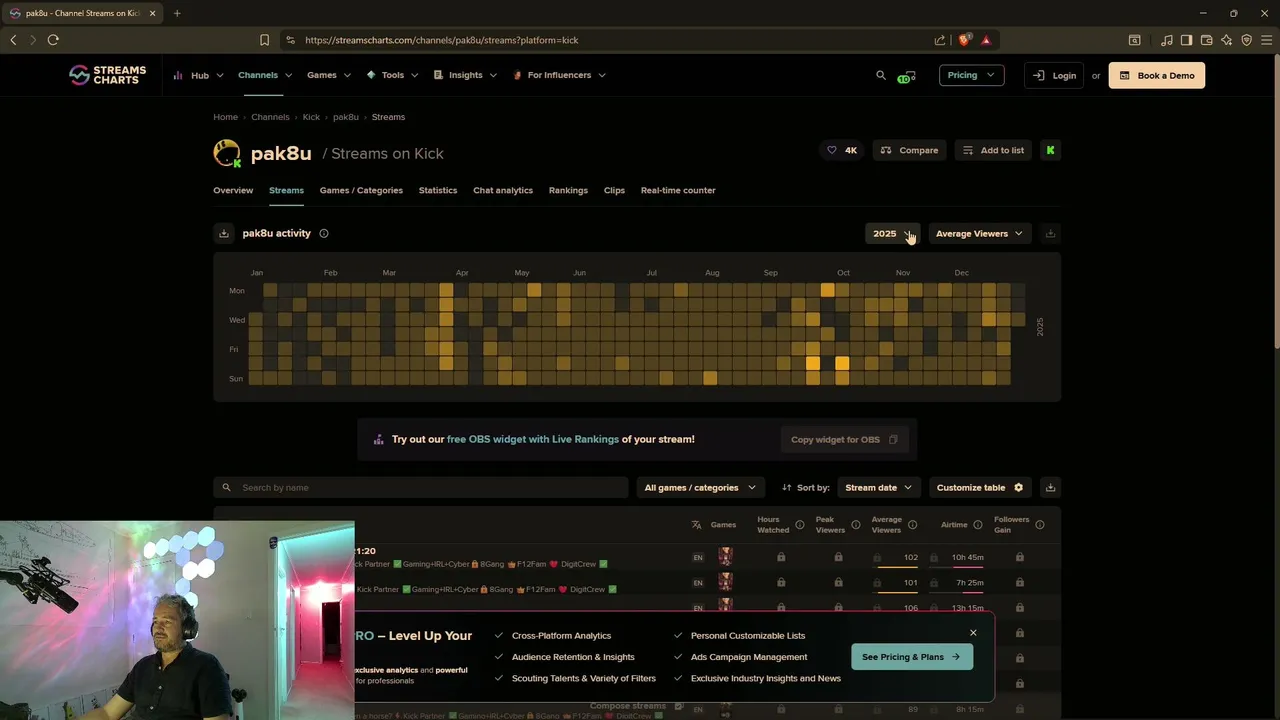Click Add to list button
Image resolution: width=1280 pixels, height=720 pixels.
tap(993, 150)
